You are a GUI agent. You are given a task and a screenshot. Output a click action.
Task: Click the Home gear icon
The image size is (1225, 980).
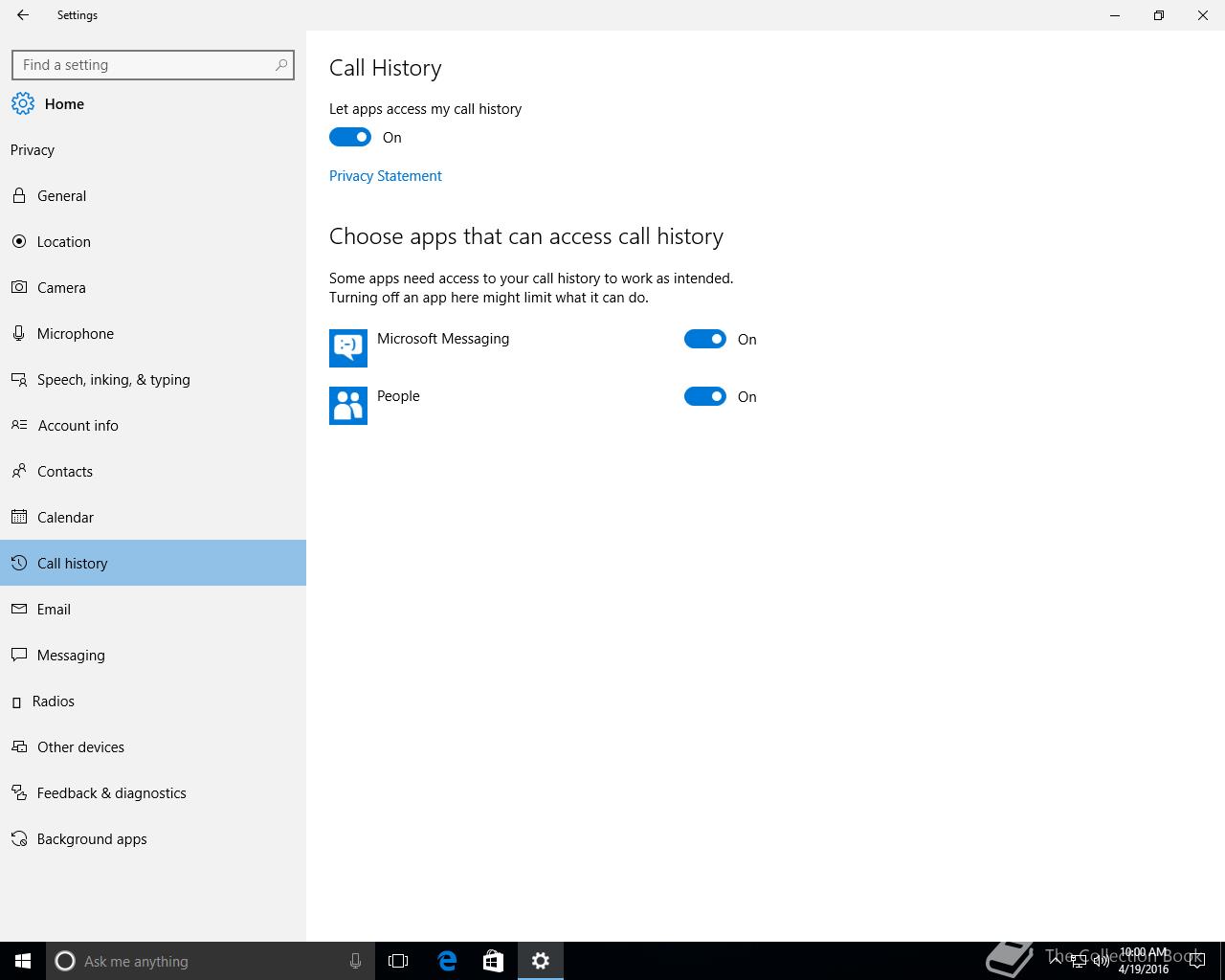[23, 104]
